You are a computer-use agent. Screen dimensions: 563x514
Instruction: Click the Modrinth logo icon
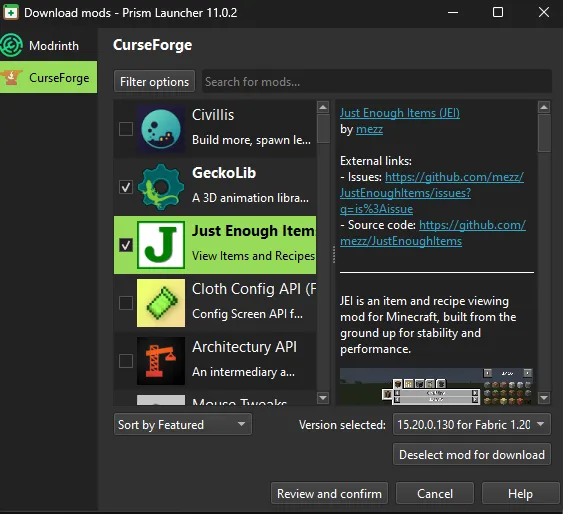point(11,45)
